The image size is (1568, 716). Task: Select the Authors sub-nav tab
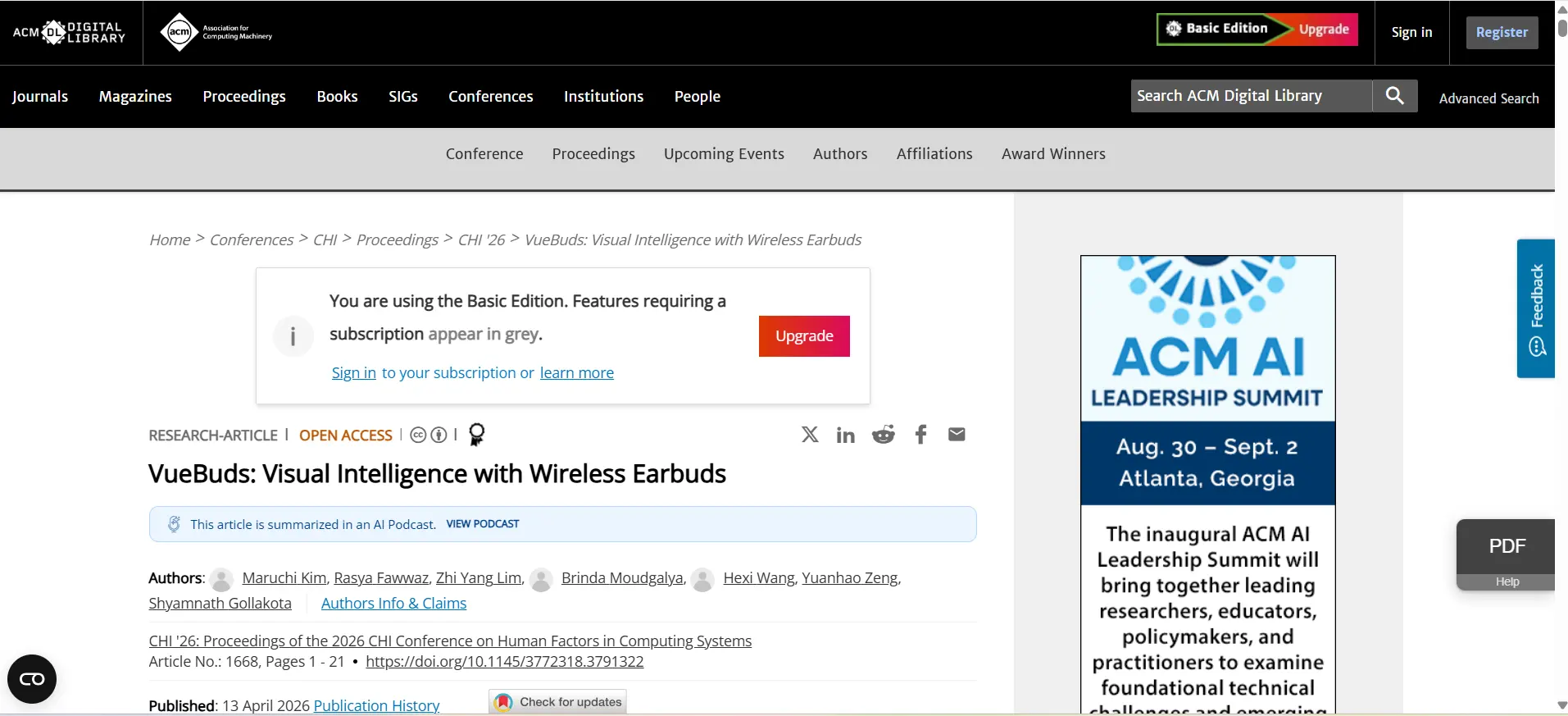(x=840, y=153)
